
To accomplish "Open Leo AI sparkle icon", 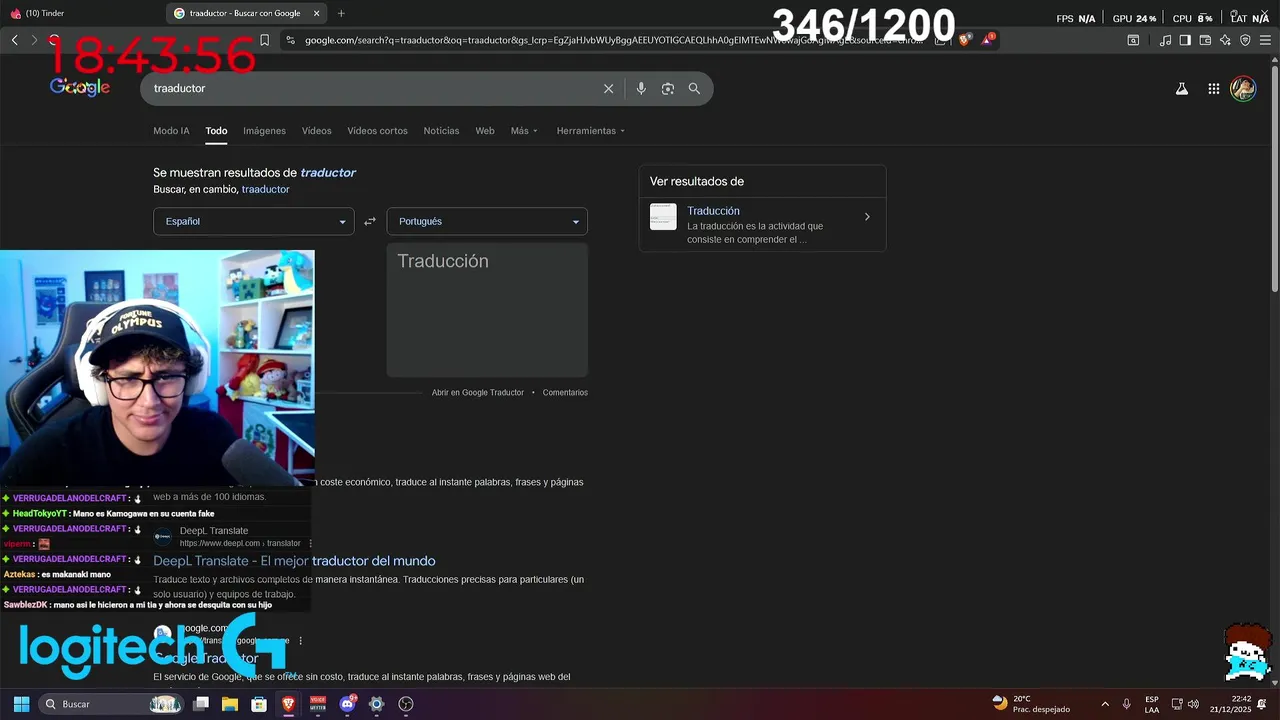I will 1225,40.
